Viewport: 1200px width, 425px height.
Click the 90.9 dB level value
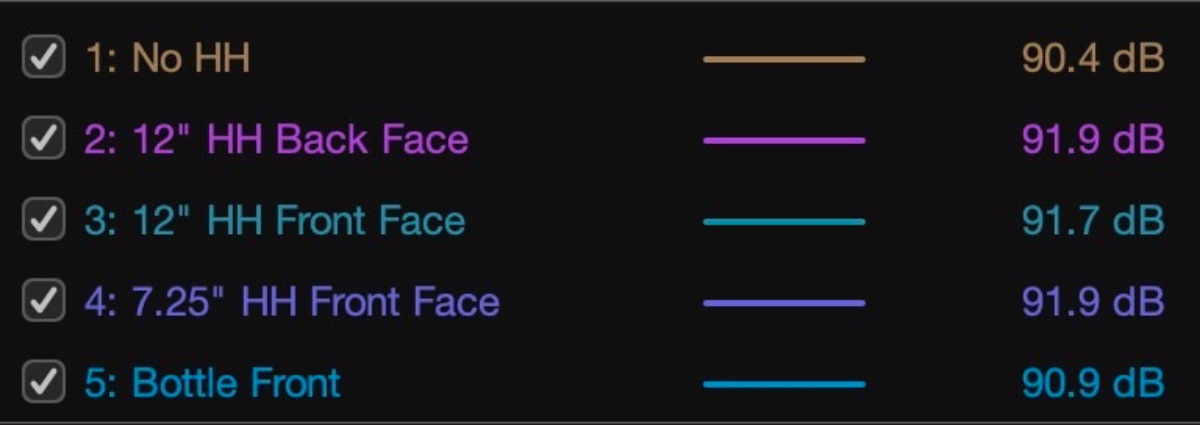click(1092, 383)
